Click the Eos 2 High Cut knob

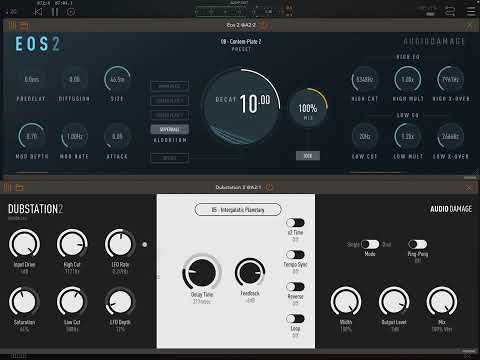[x=365, y=79]
